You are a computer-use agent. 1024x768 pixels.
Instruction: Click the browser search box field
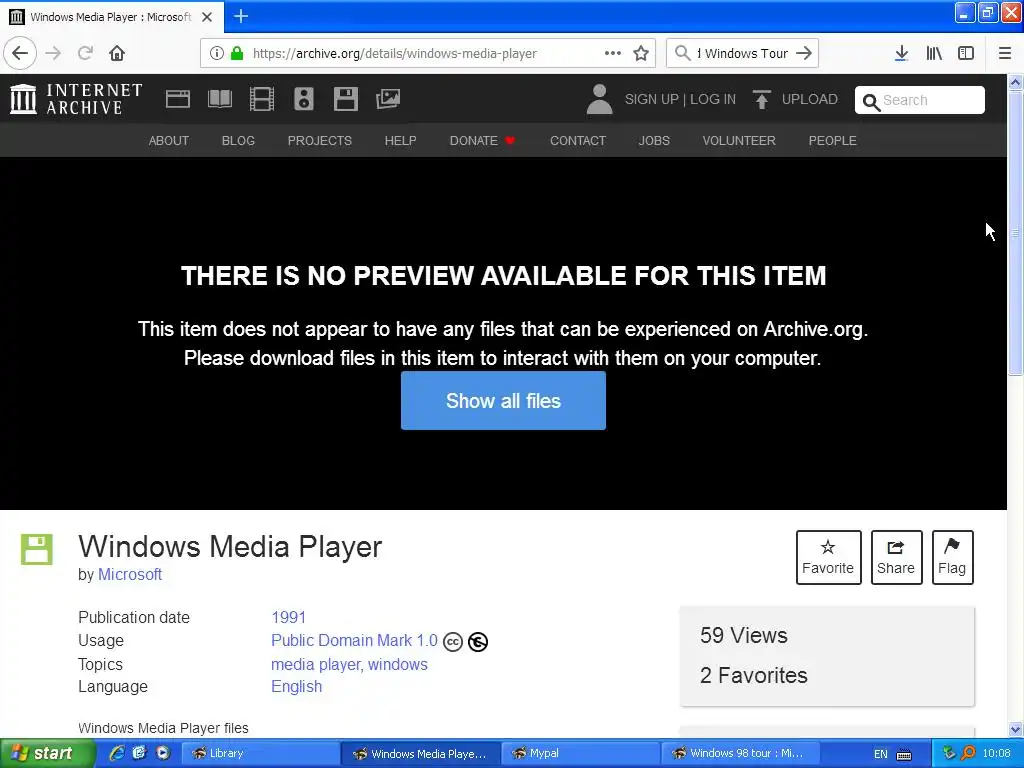tap(743, 54)
